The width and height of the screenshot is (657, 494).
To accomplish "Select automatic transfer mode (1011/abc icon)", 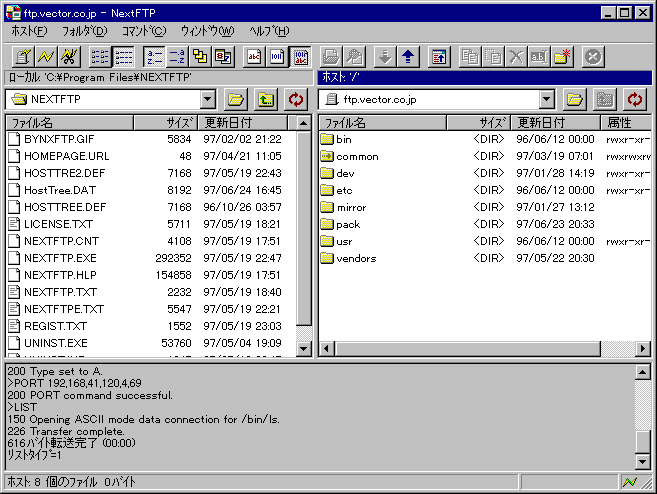I will tap(300, 57).
